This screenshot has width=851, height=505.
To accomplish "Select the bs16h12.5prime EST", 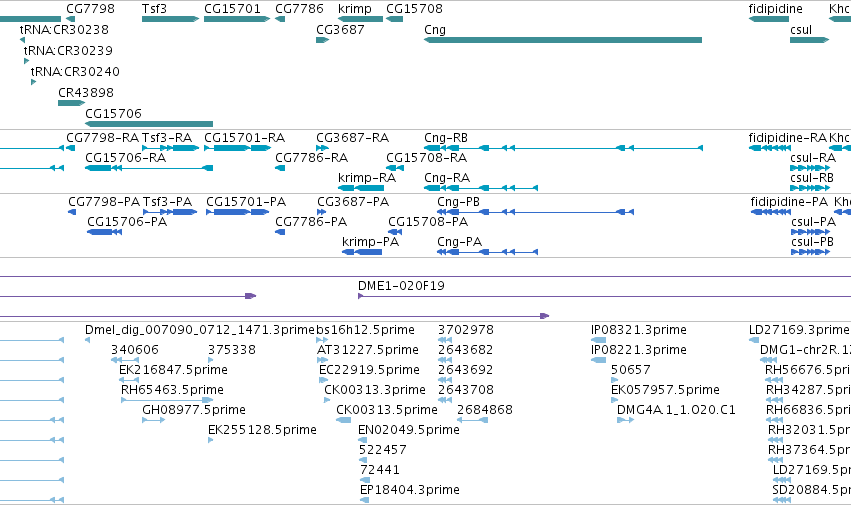I will pos(322,340).
